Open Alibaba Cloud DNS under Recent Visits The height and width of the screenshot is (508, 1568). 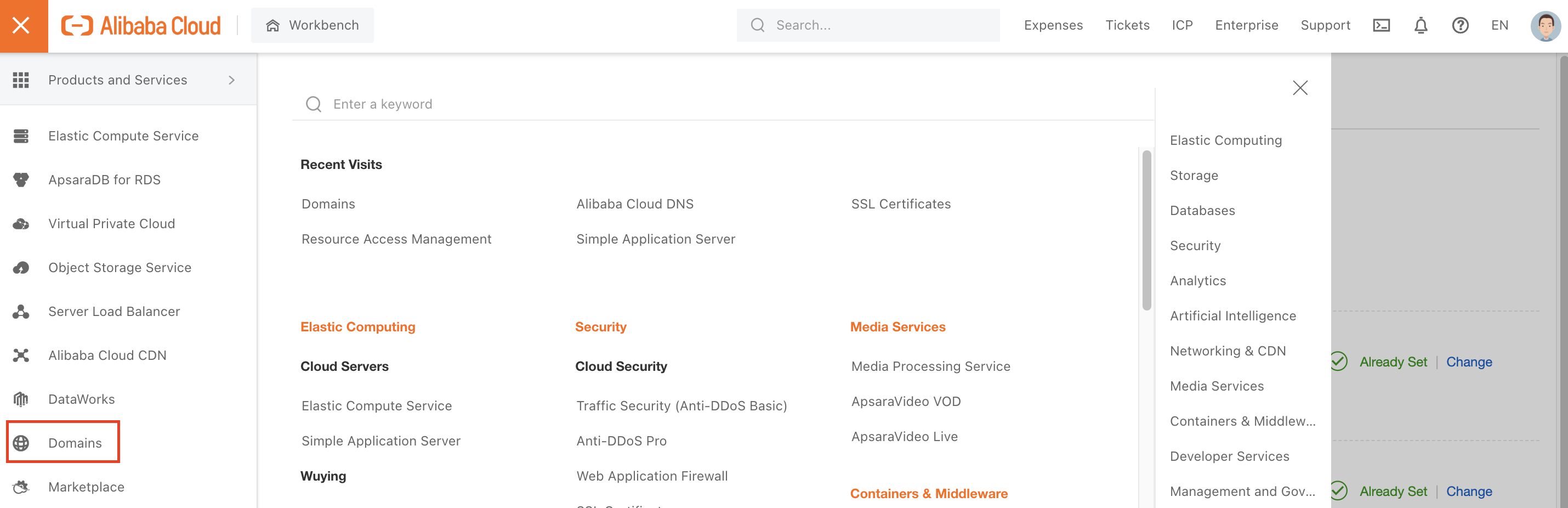[x=635, y=204]
